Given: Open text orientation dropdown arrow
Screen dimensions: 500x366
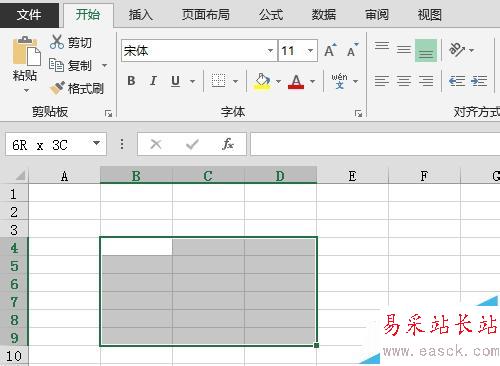Looking at the screenshot, I should tap(471, 50).
